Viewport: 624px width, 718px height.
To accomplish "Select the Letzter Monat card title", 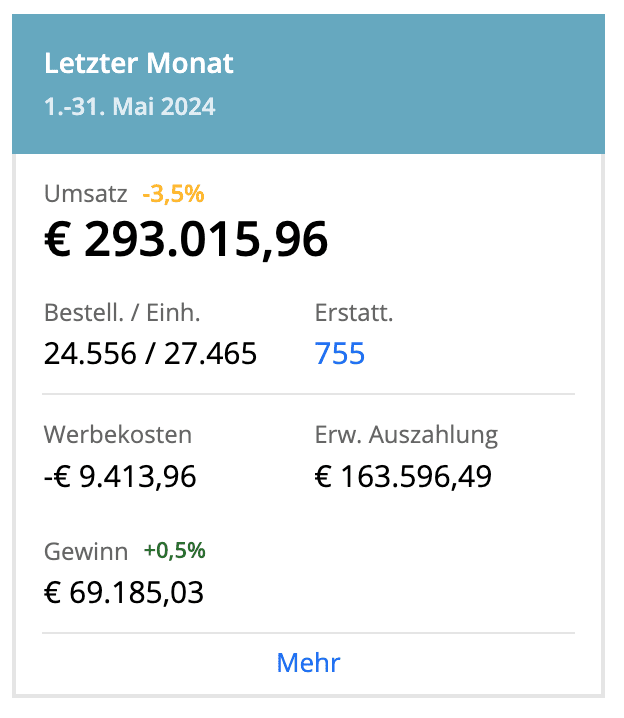I will [139, 64].
